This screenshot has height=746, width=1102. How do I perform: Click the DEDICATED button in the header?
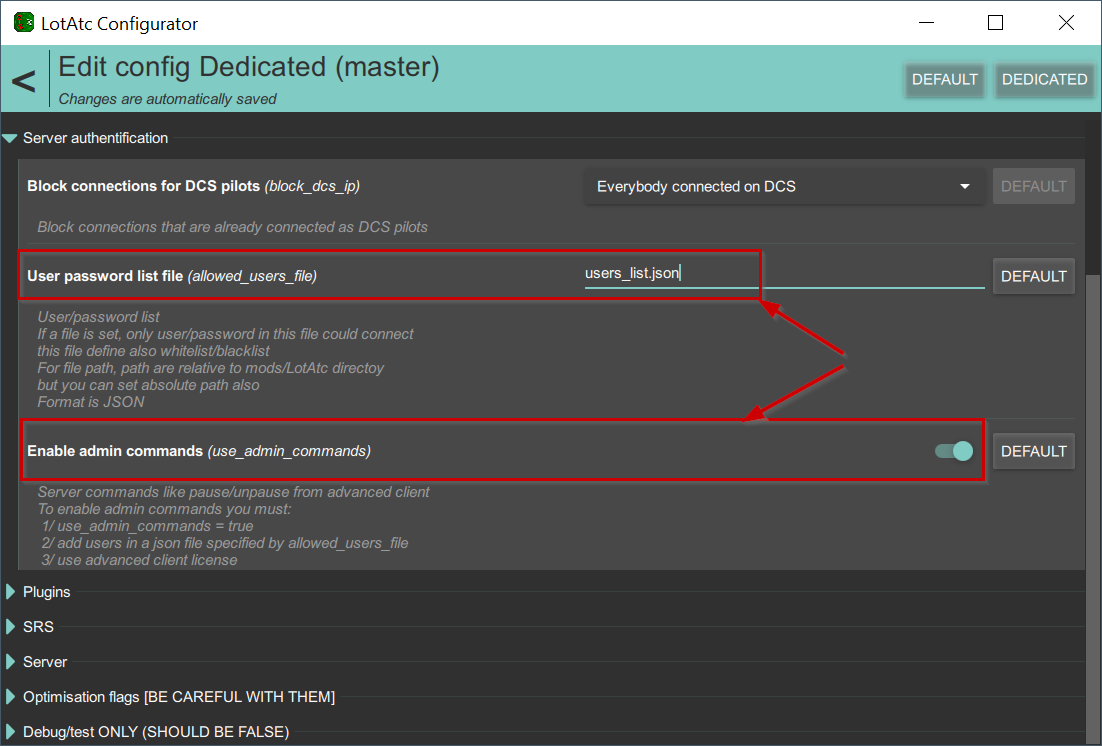pyautogui.click(x=1044, y=79)
